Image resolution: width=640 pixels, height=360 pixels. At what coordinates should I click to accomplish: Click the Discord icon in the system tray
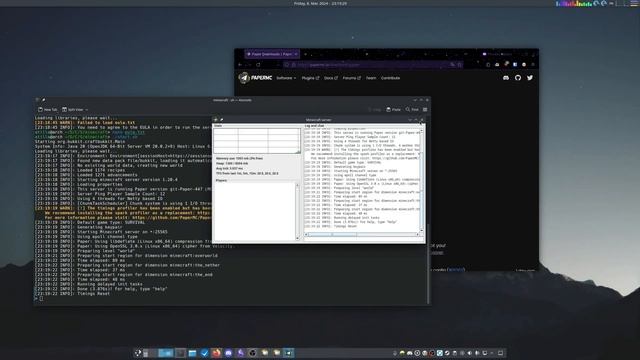point(409,353)
